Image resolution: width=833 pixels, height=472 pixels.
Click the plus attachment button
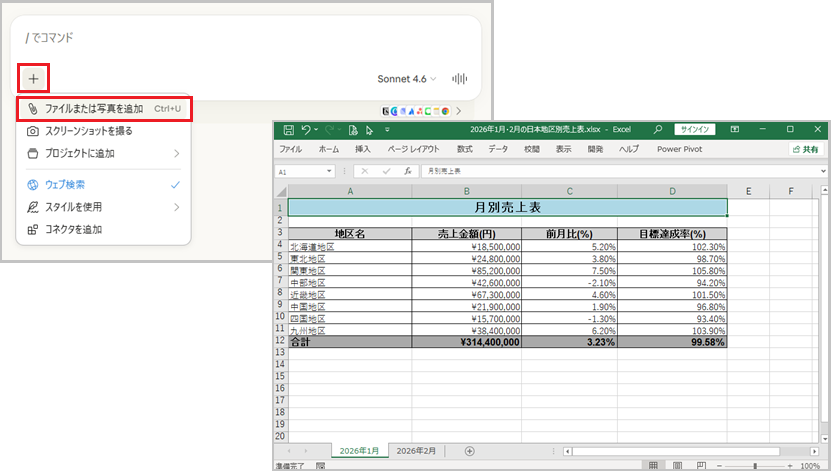(x=33, y=78)
